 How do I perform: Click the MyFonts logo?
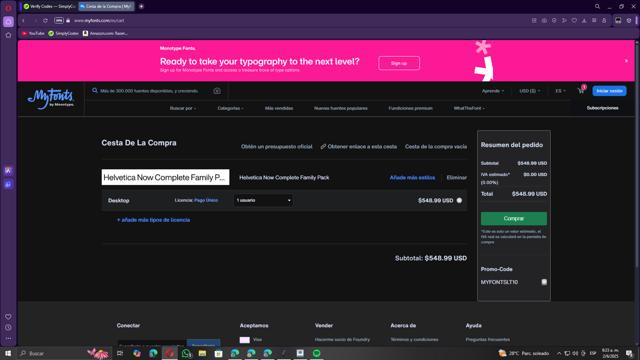click(x=51, y=99)
